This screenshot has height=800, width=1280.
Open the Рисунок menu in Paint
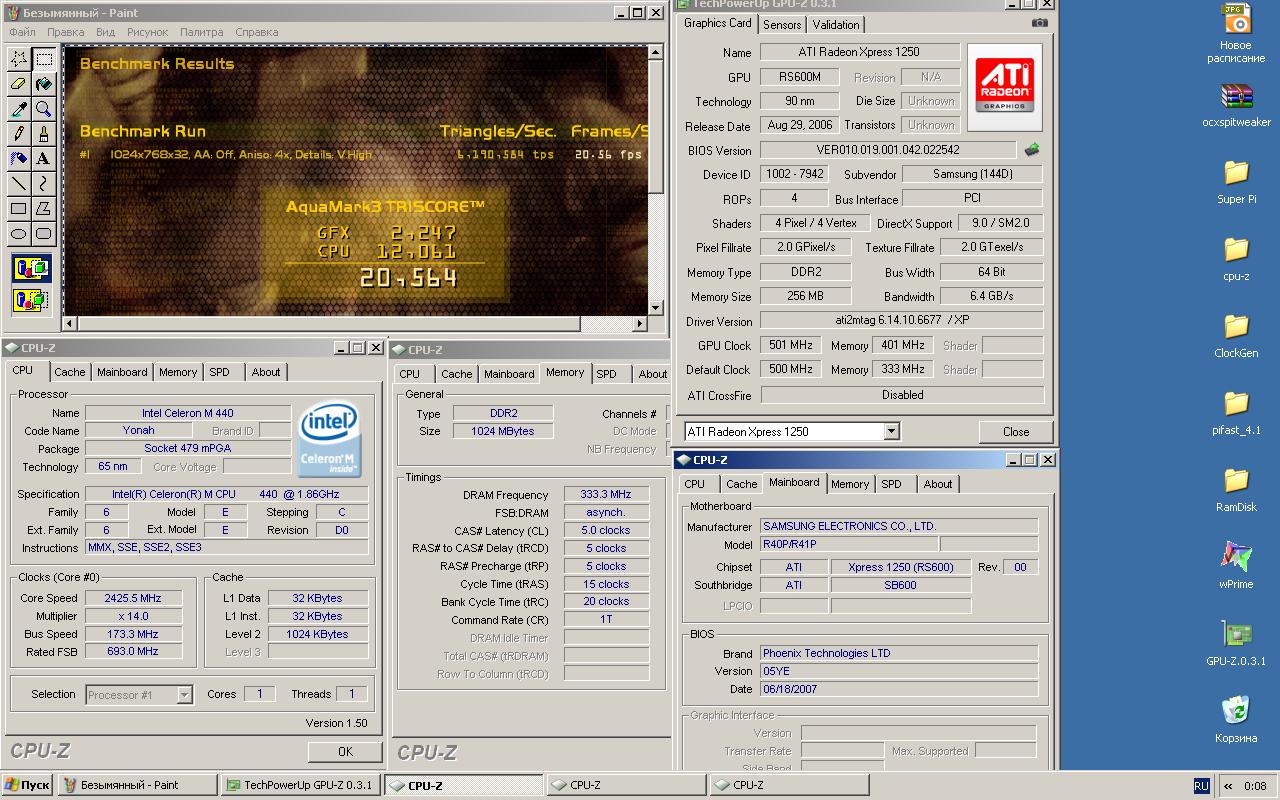tap(148, 32)
